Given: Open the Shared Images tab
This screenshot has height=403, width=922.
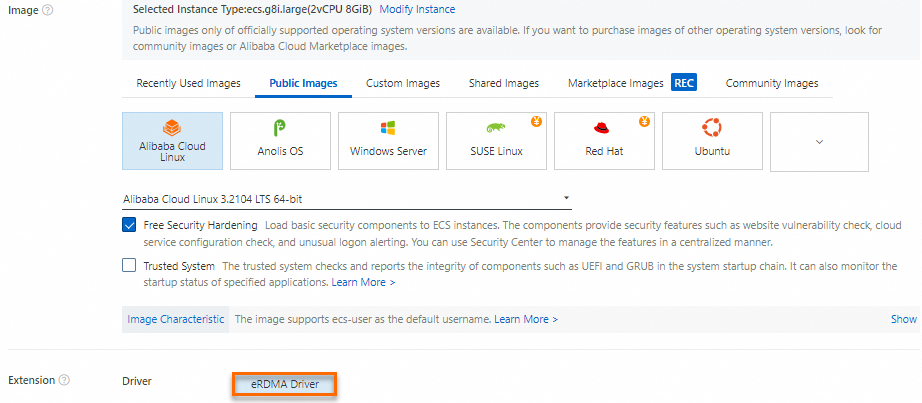Looking at the screenshot, I should 504,84.
